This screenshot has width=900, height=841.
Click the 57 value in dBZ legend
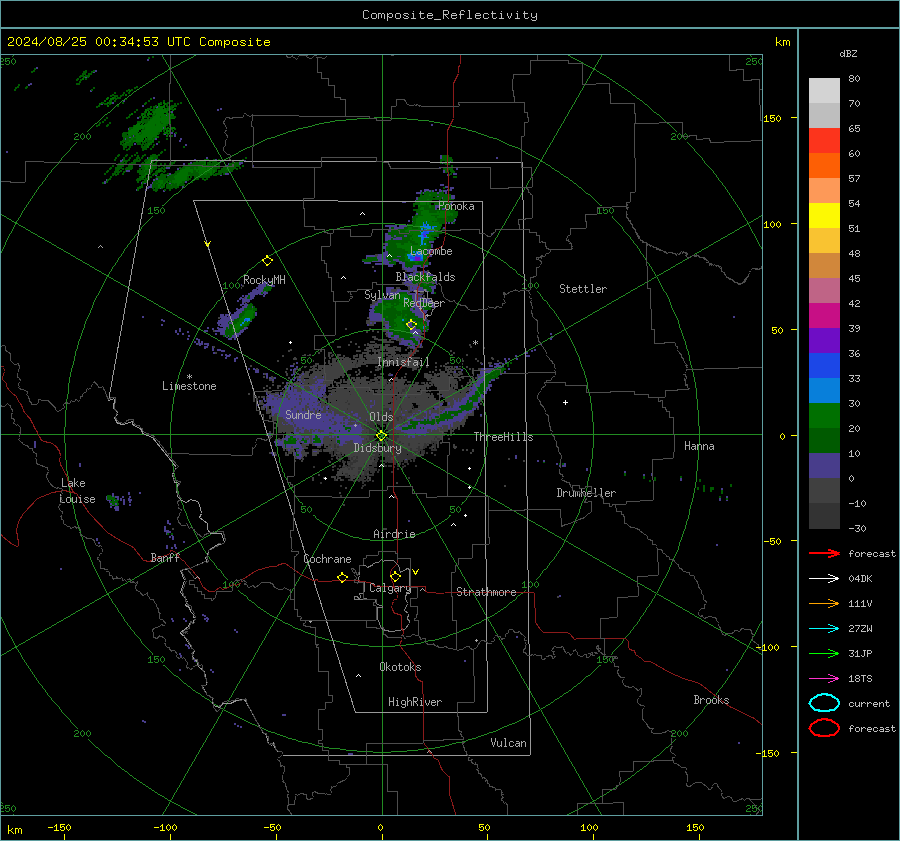coord(854,179)
